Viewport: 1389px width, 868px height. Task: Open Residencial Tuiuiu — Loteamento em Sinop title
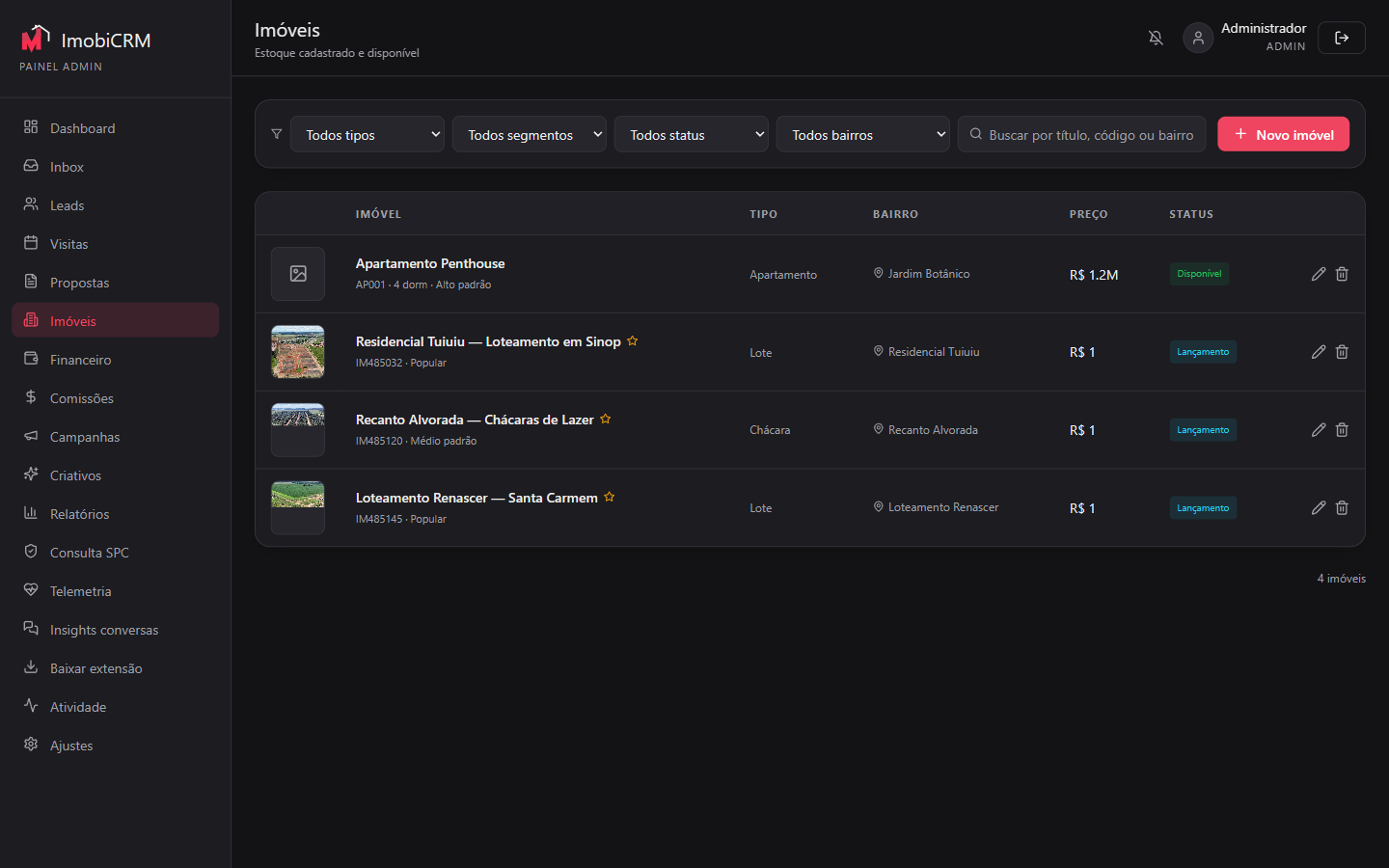(x=488, y=341)
